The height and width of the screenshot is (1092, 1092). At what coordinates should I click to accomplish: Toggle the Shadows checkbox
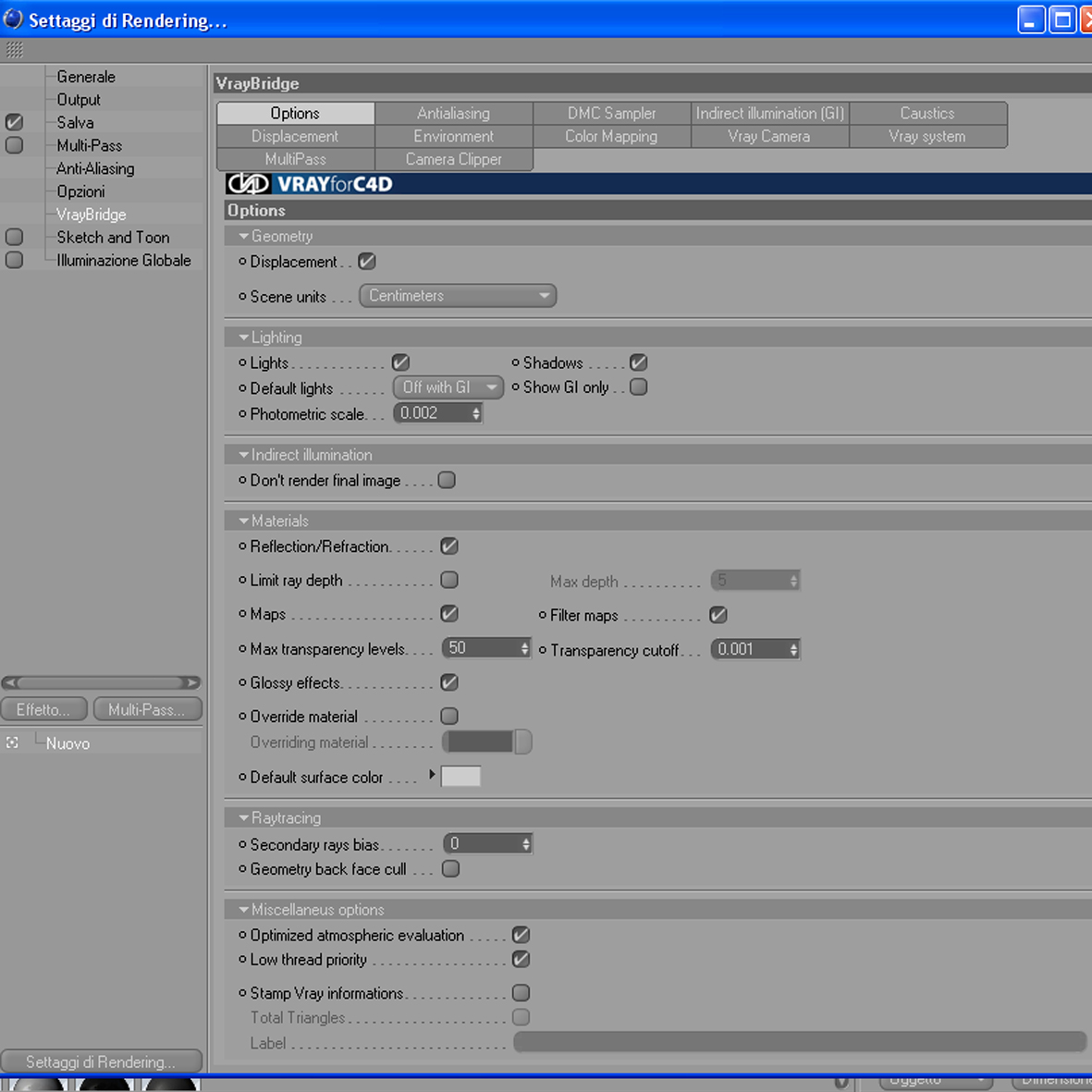(x=638, y=362)
